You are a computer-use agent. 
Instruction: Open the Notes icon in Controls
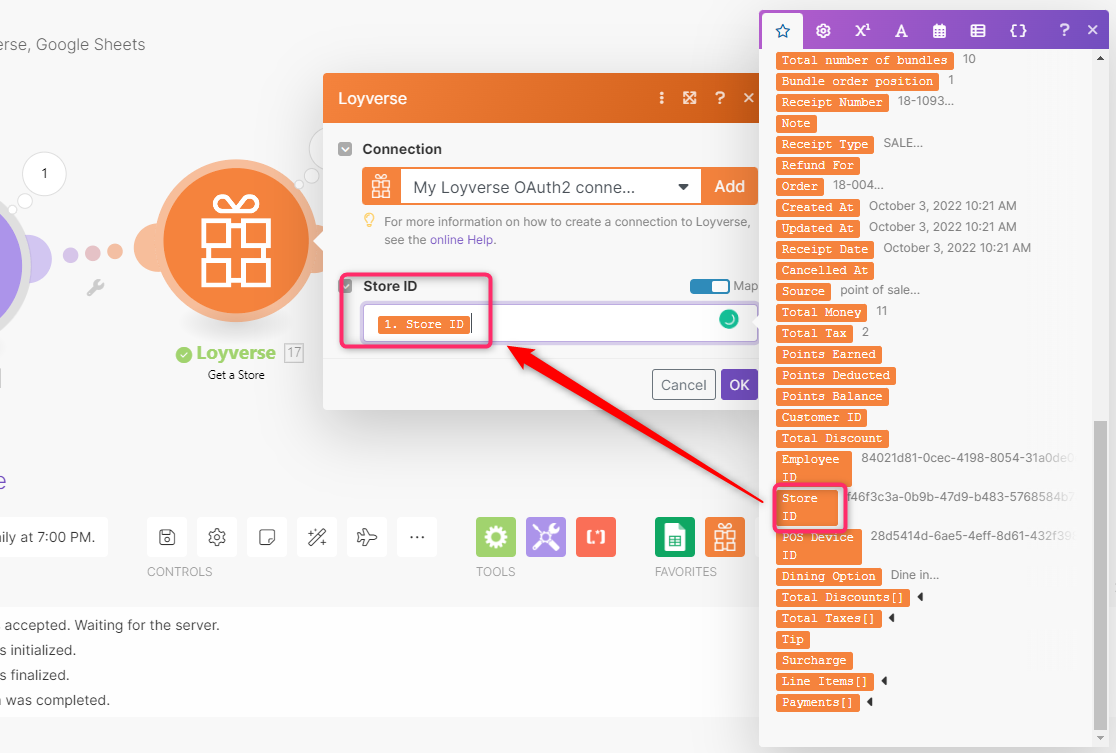pos(267,537)
